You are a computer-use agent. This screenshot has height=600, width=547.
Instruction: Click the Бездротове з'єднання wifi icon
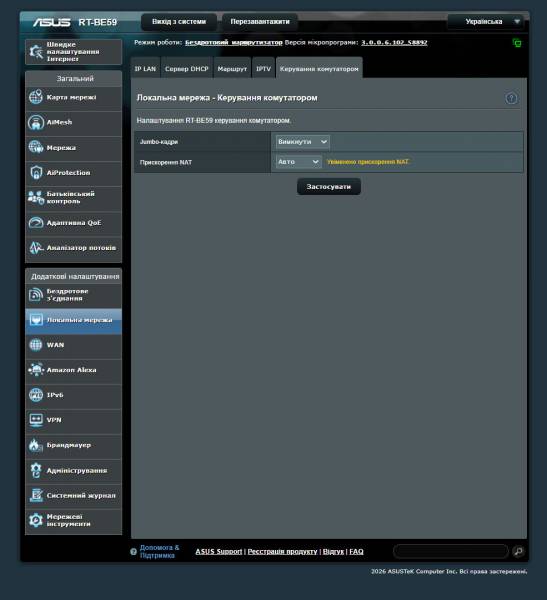pos(36,295)
